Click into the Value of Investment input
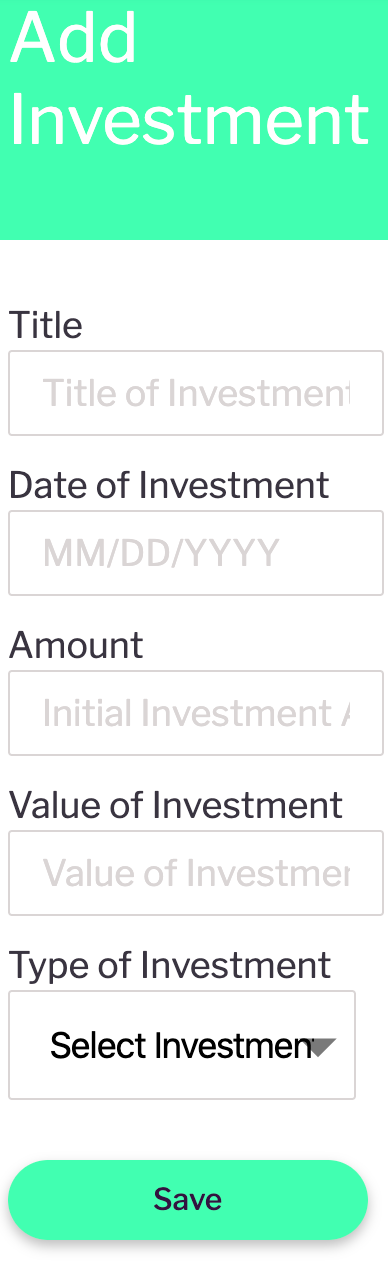388x1268 pixels. pos(196,873)
